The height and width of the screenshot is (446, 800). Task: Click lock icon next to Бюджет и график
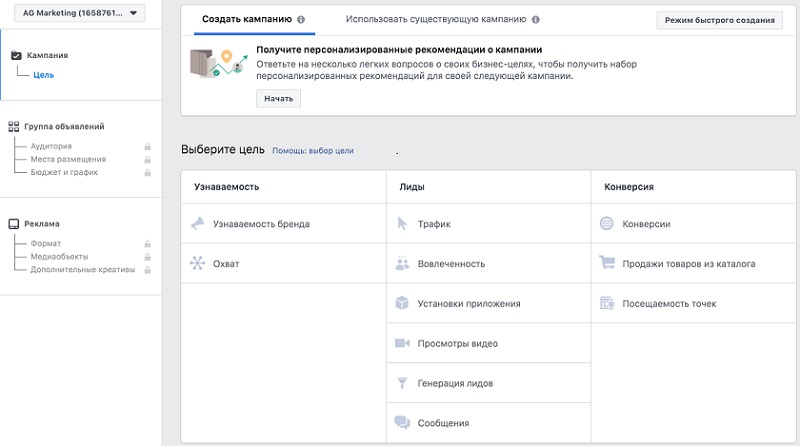[x=147, y=172]
